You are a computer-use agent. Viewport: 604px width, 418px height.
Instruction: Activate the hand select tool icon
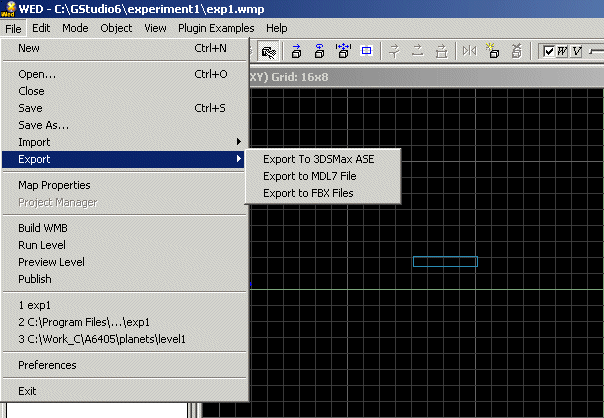tap(268, 50)
